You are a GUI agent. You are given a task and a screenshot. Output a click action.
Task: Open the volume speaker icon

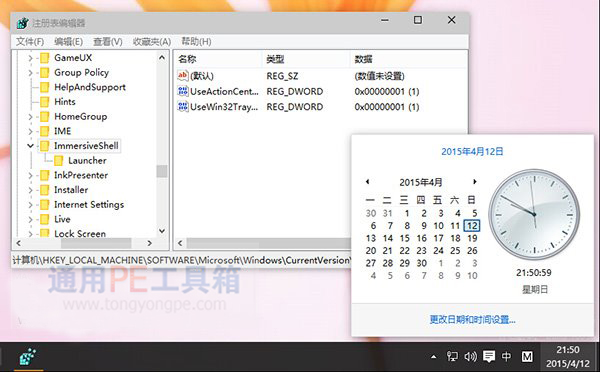pos(470,357)
